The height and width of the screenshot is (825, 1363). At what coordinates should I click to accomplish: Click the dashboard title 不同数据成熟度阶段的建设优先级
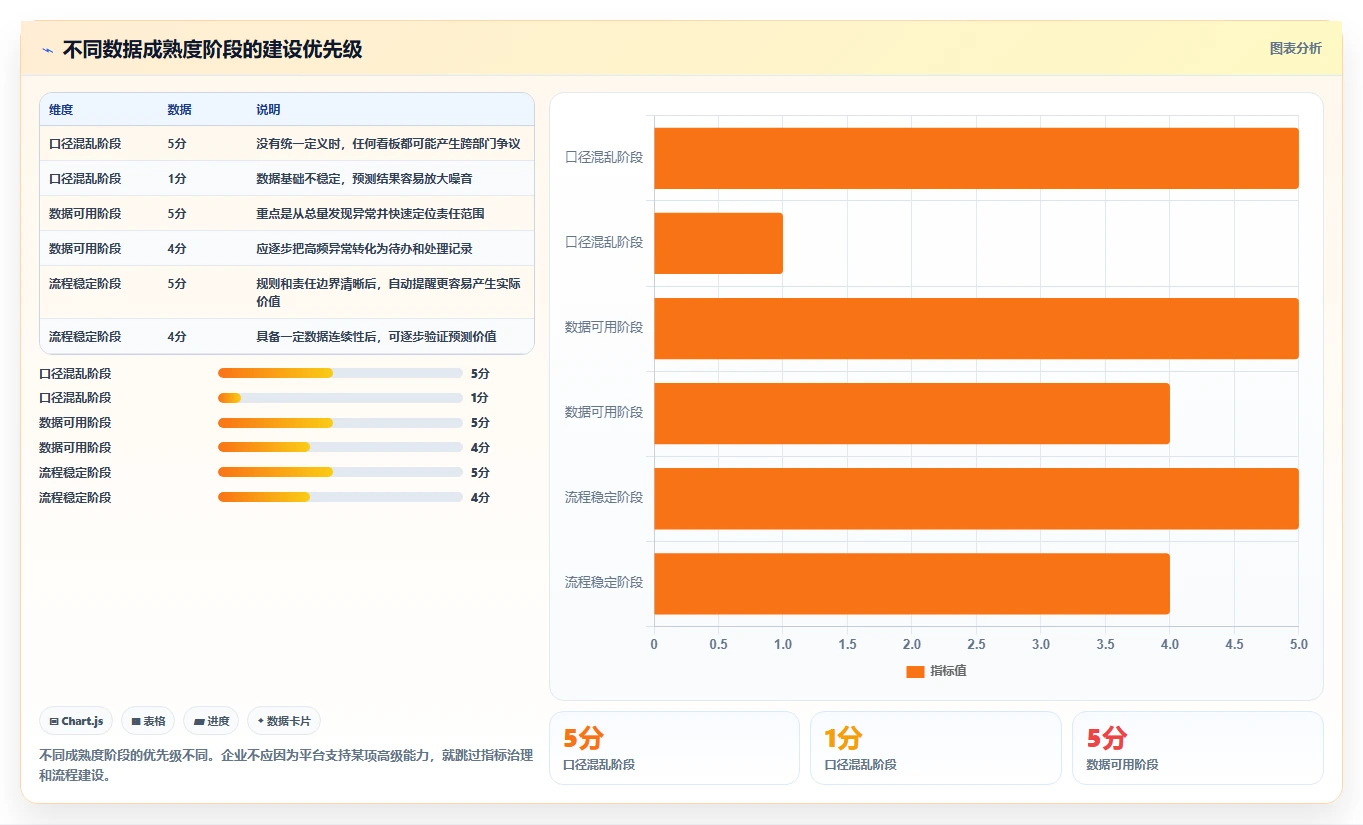click(x=212, y=49)
